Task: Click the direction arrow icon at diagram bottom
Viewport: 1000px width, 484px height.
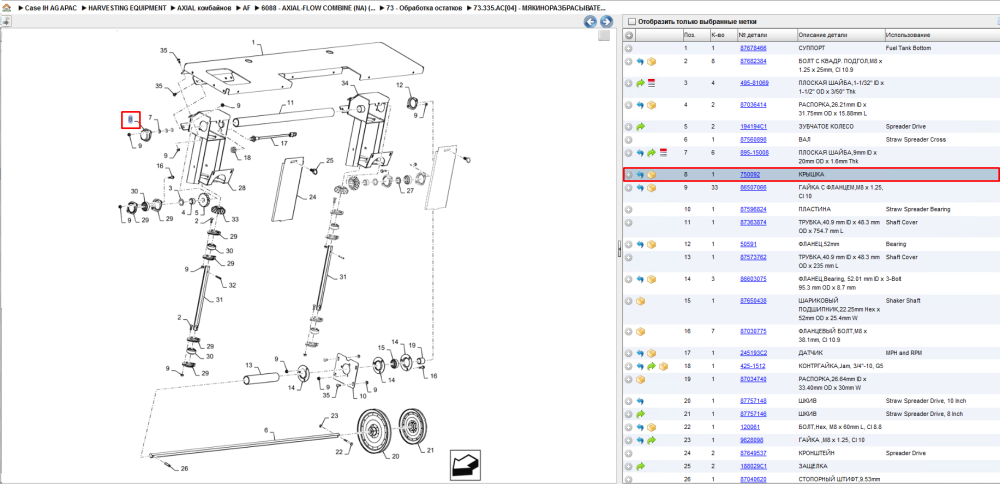Action: (466, 465)
